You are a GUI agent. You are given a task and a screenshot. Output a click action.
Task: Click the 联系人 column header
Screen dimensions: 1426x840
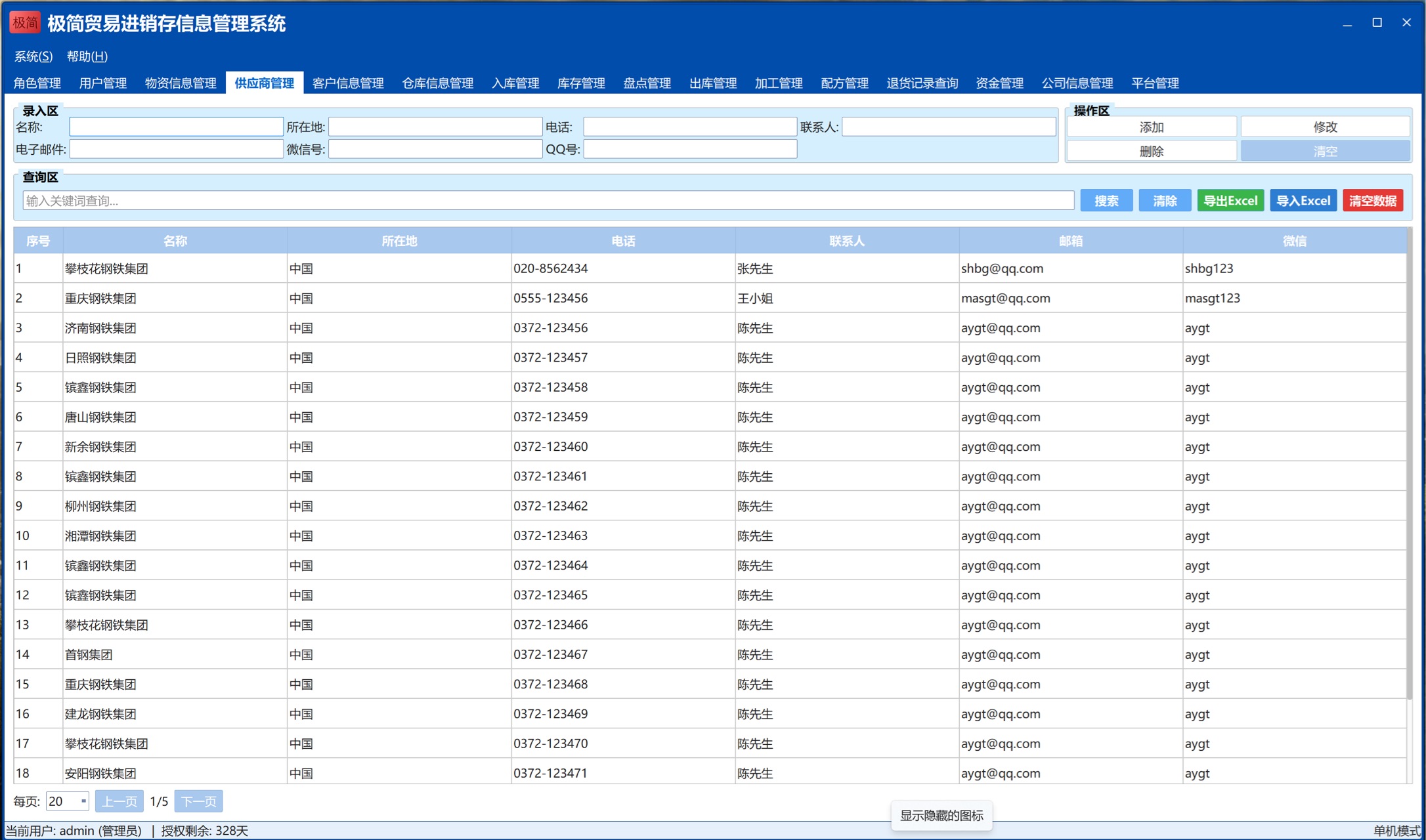pyautogui.click(x=847, y=241)
